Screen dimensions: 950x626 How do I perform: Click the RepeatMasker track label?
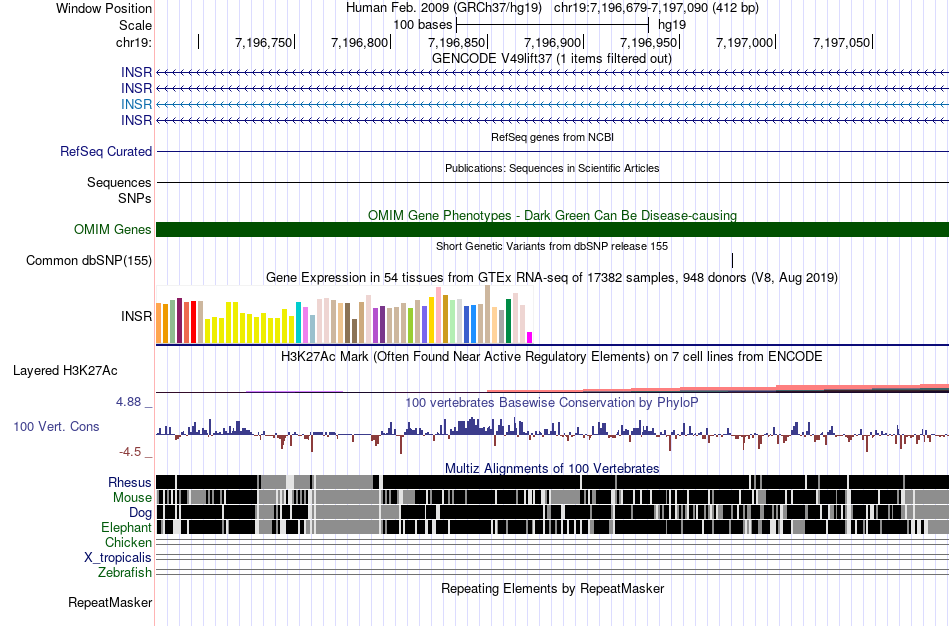110,602
